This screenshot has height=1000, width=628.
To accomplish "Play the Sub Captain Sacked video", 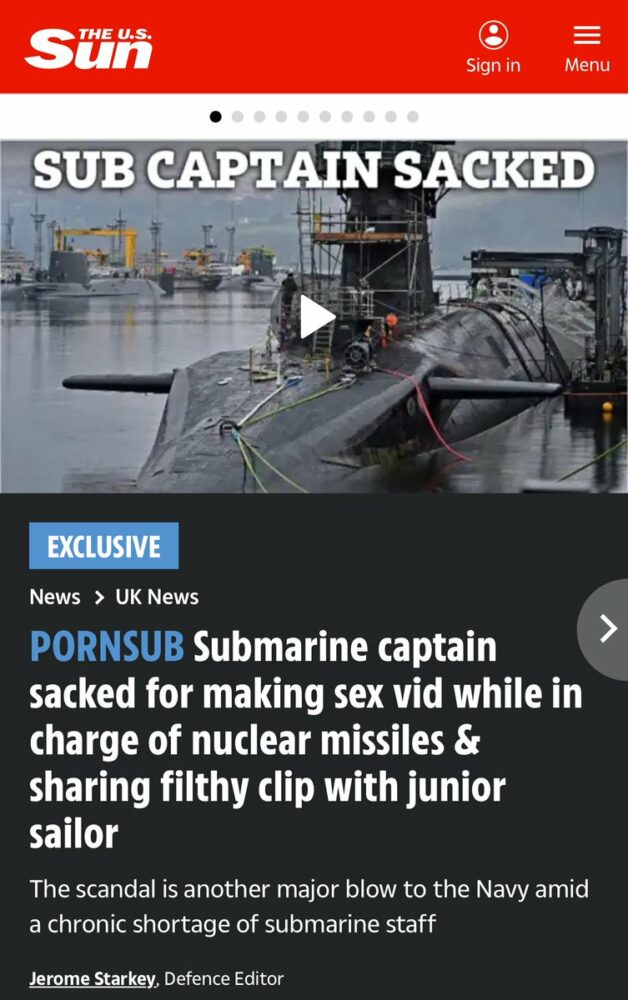I will pos(317,316).
